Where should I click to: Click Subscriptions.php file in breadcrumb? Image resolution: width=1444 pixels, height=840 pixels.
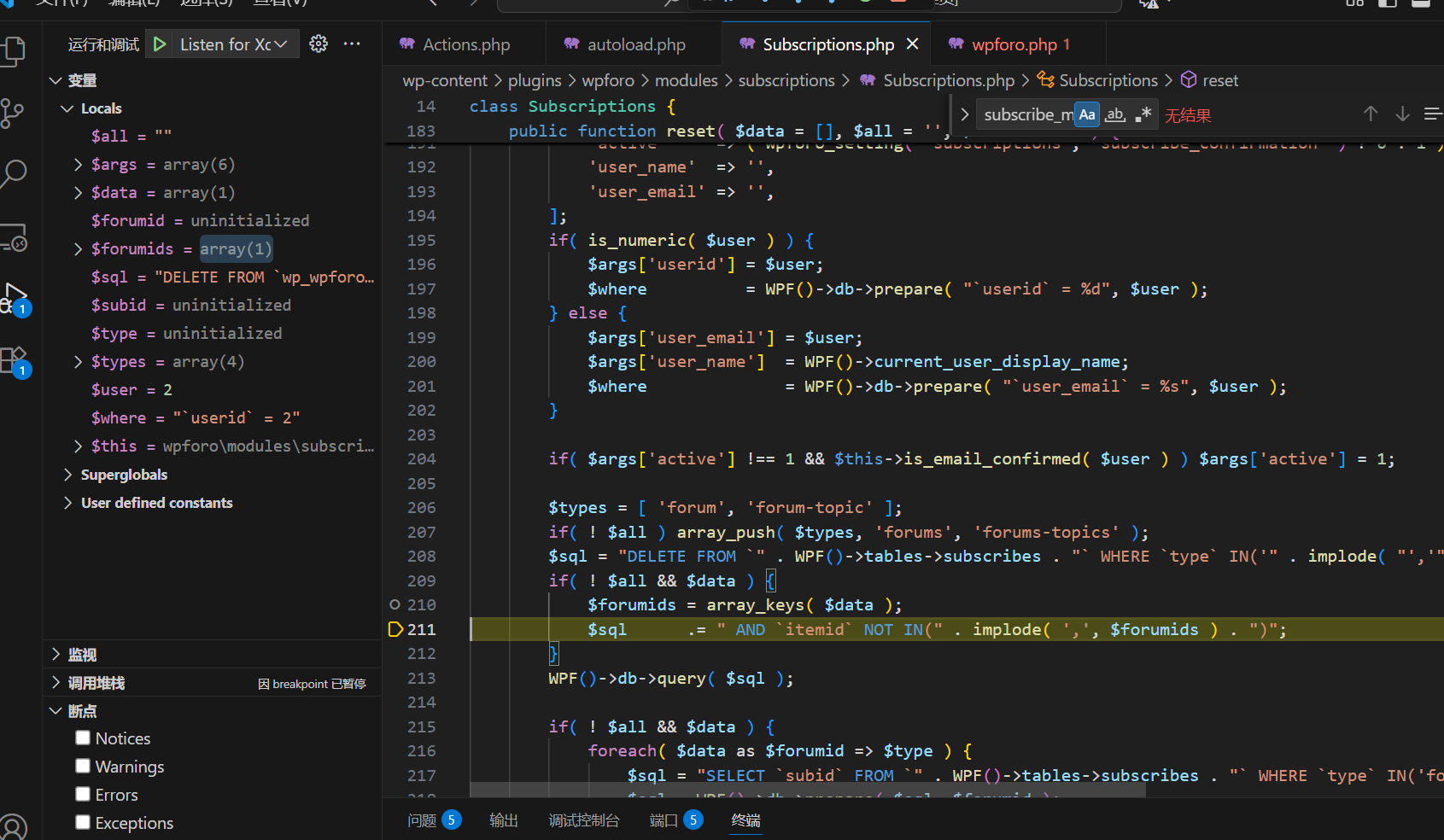(949, 80)
